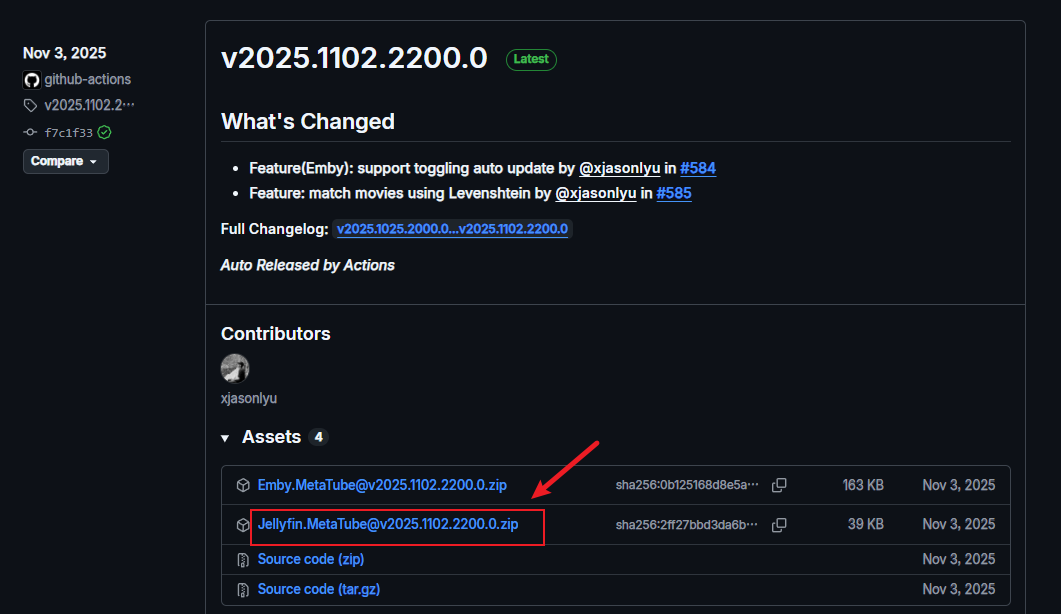
Task: Click the Latest badge
Action: coord(531,60)
